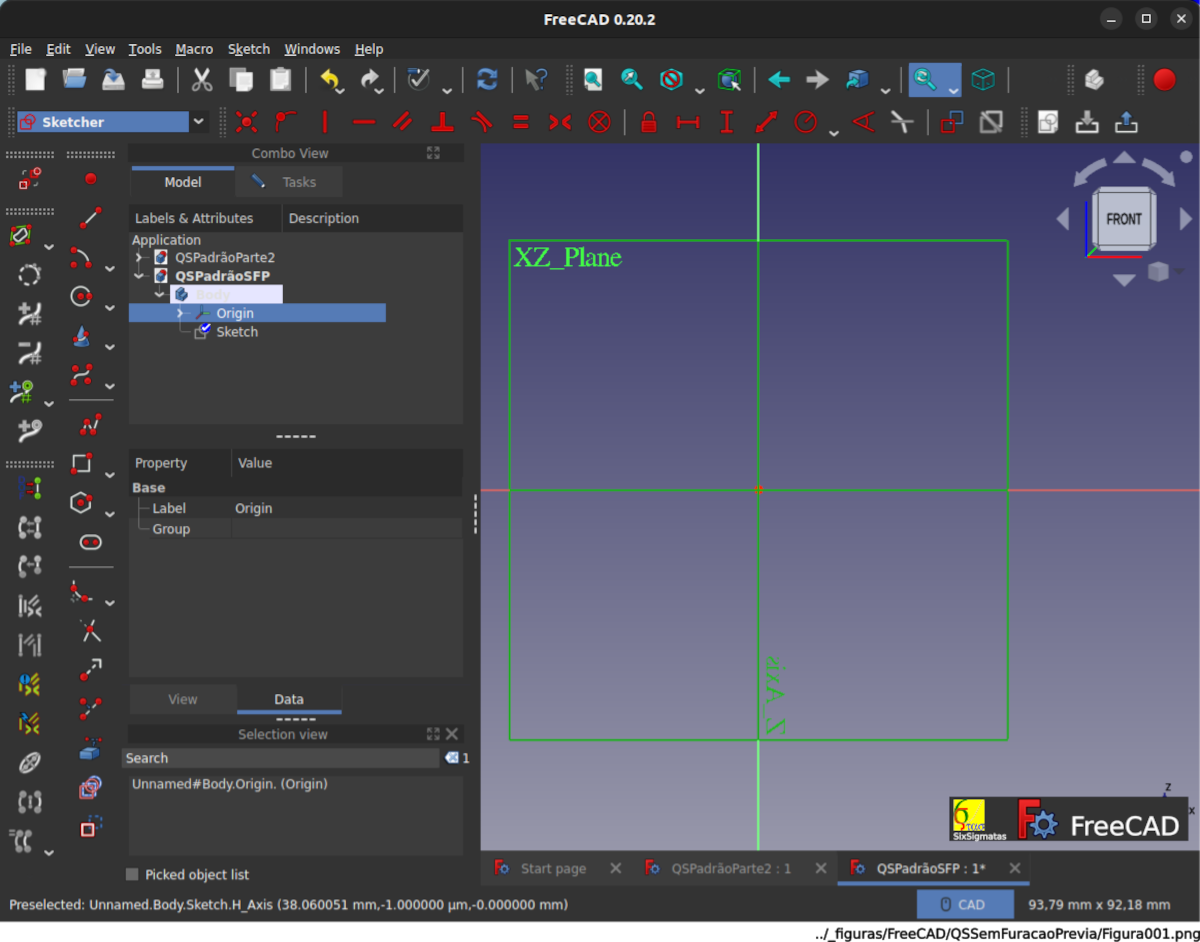Switch to the Tasks tab
Viewport: 1200px width, 942px height.
tap(288, 182)
